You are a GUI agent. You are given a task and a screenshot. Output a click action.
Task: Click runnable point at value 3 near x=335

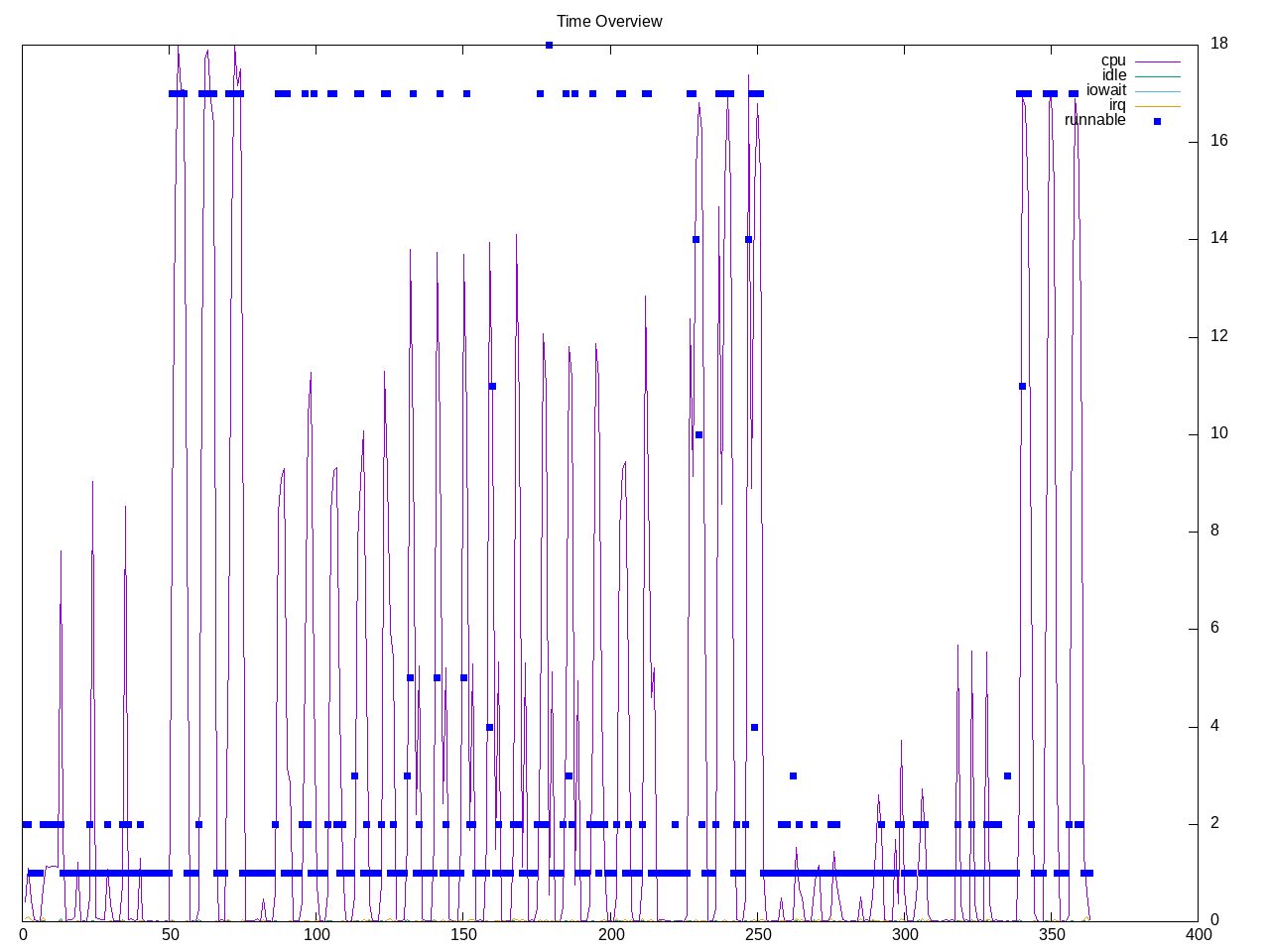click(1007, 775)
